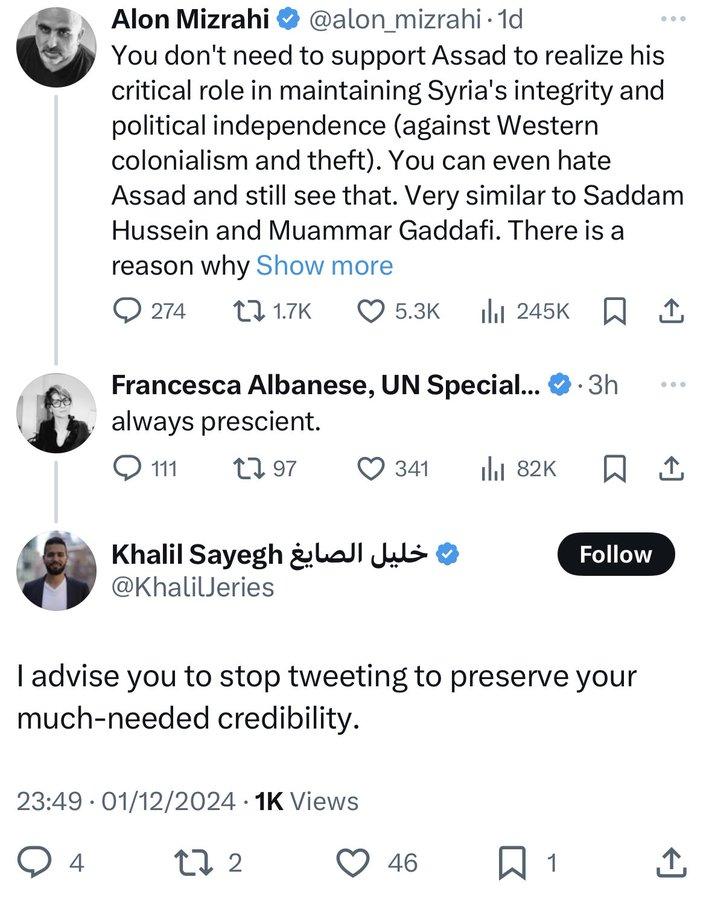This screenshot has height=900, width=706.
Task: Open @KhalilJeries profile handle
Action: (x=191, y=587)
